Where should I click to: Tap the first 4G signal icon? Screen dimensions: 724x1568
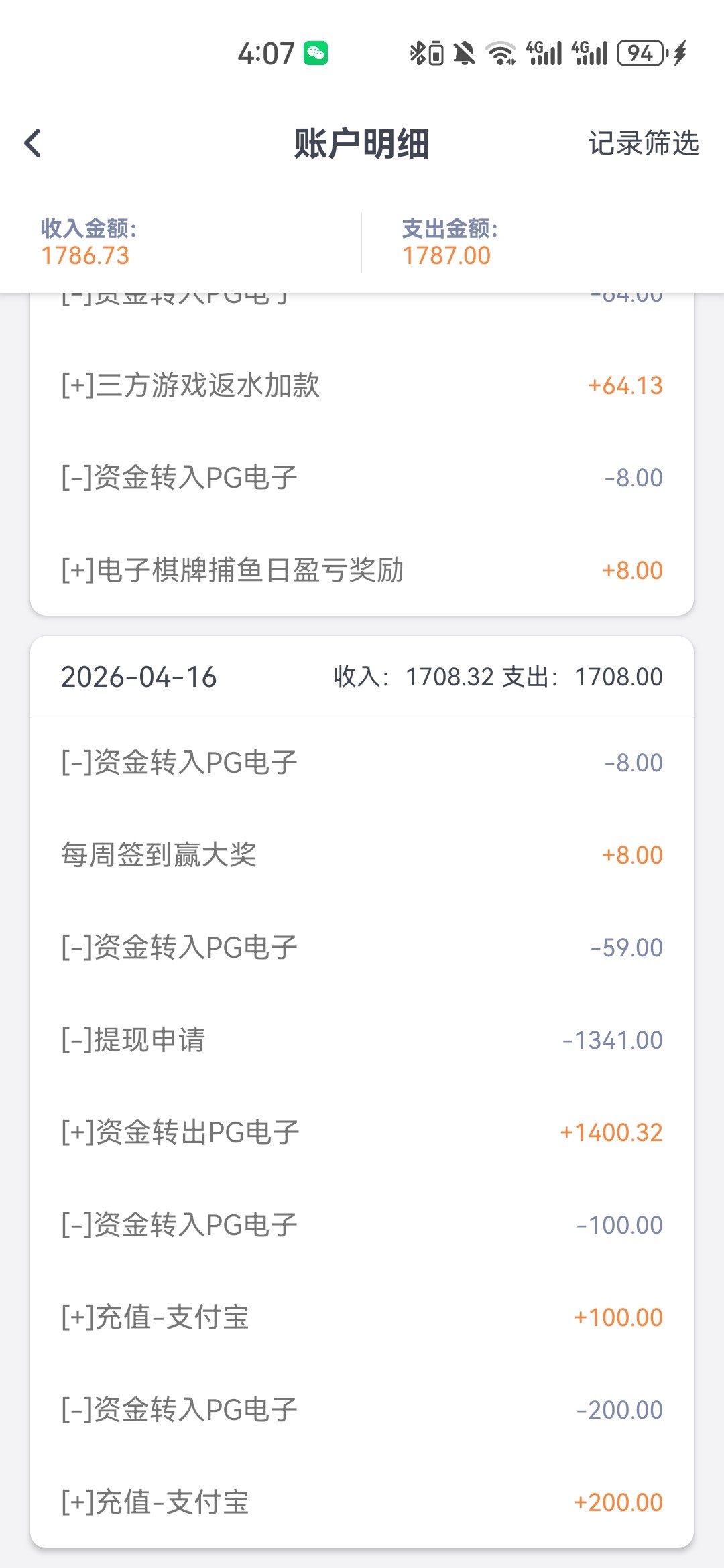[544, 53]
